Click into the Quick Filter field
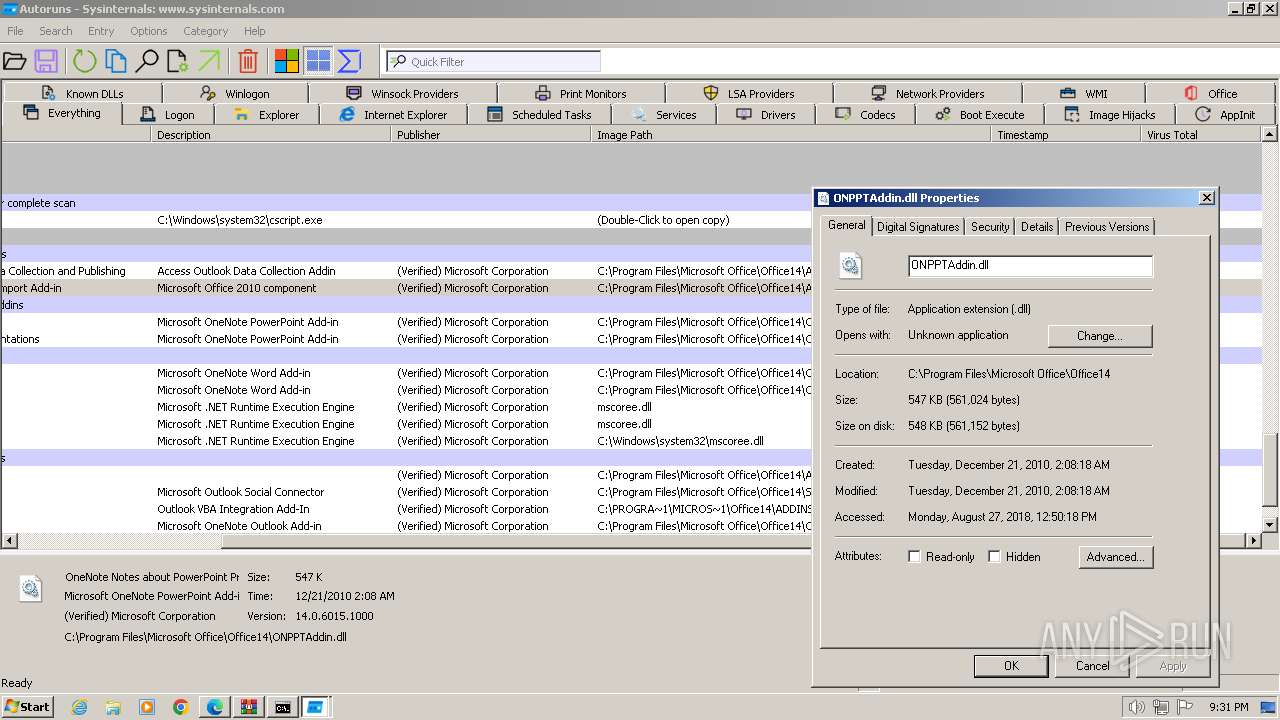 (494, 62)
